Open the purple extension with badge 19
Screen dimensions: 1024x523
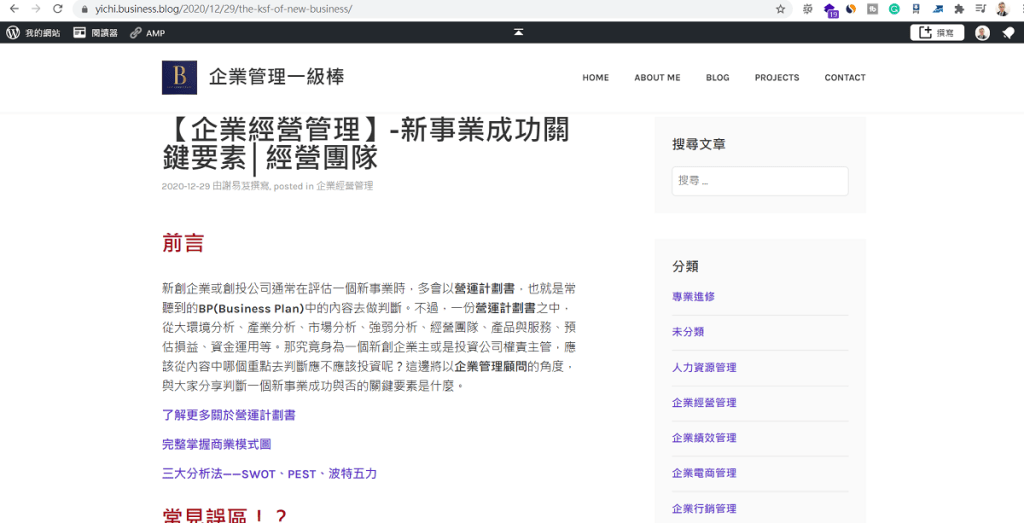pyautogui.click(x=830, y=10)
